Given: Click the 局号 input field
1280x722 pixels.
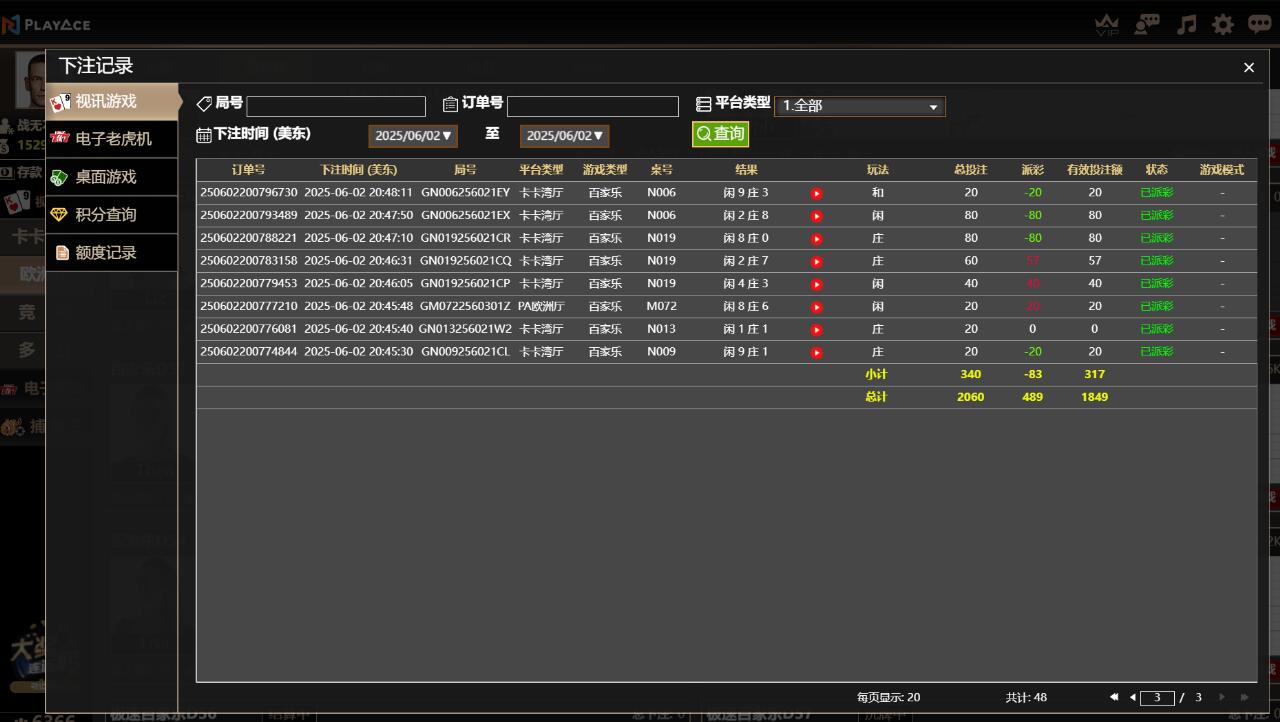Looking at the screenshot, I should click(336, 106).
